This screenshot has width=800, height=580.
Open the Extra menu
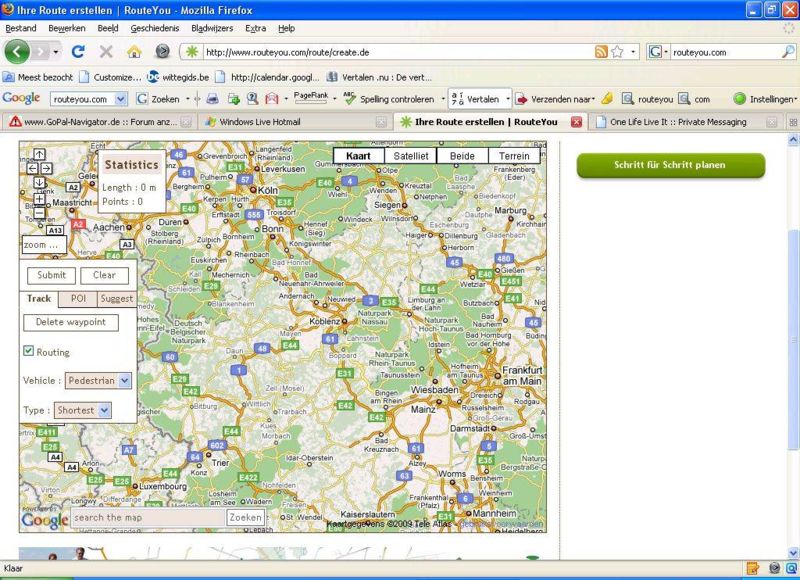pyautogui.click(x=256, y=29)
